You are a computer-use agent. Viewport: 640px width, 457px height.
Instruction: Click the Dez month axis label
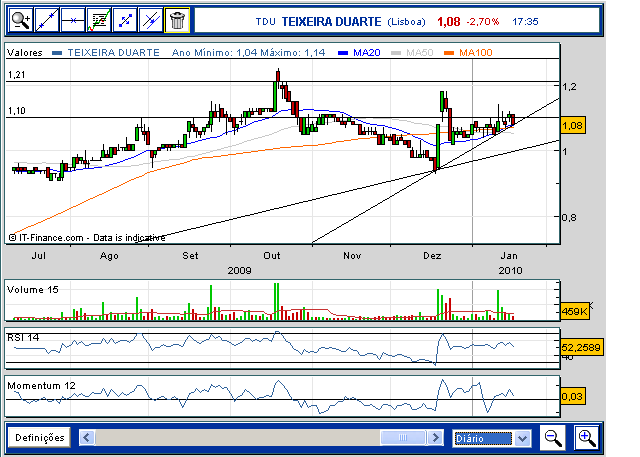pos(432,255)
